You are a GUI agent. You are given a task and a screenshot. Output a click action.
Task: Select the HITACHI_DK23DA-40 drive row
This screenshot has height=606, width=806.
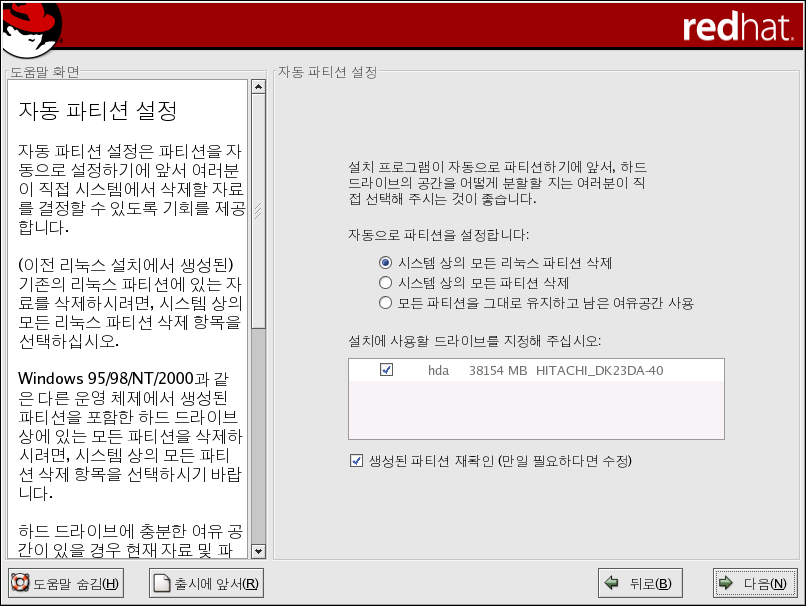point(598,371)
